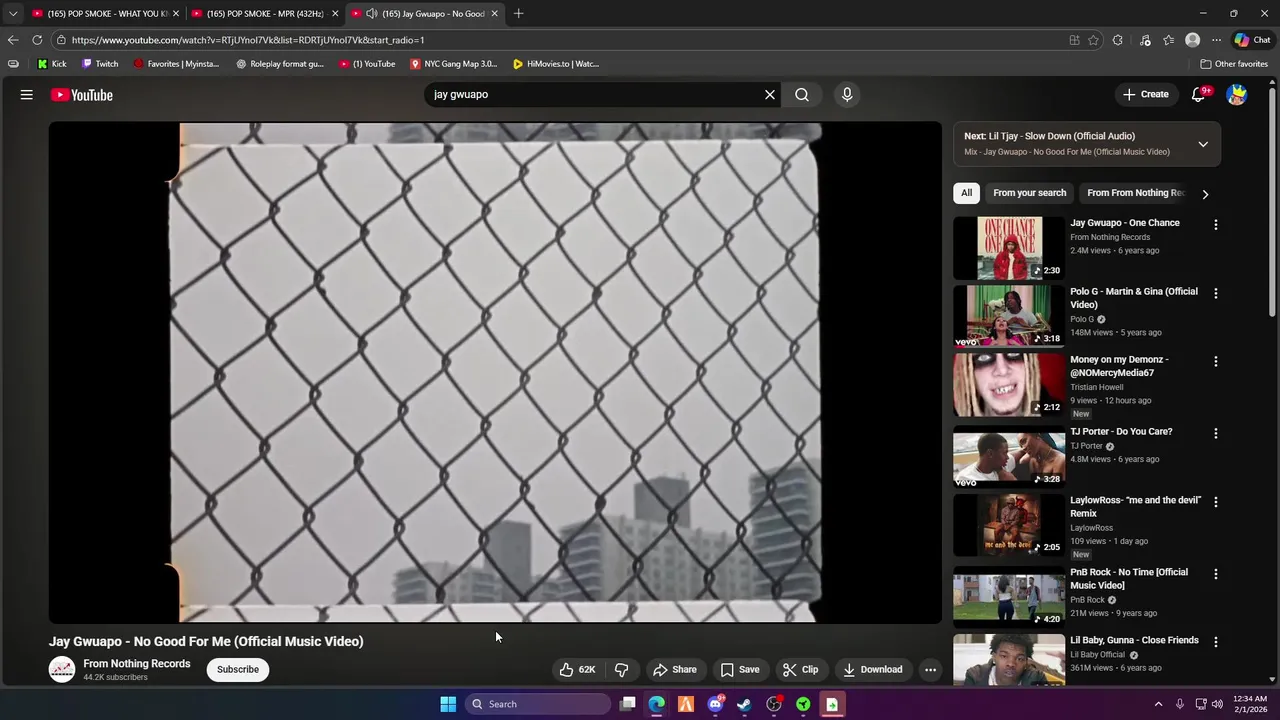
Task: Go back with the browser back arrow
Action: point(12,40)
